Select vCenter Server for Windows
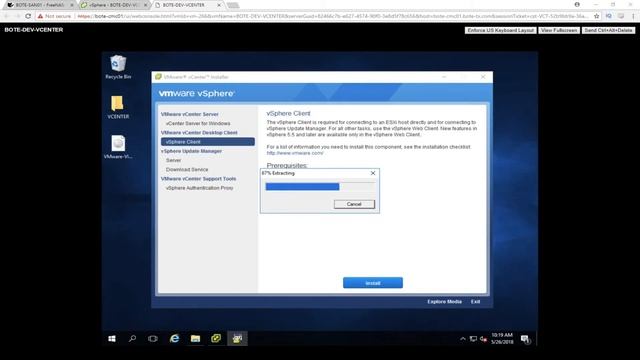This screenshot has width=640, height=360. coord(198,123)
